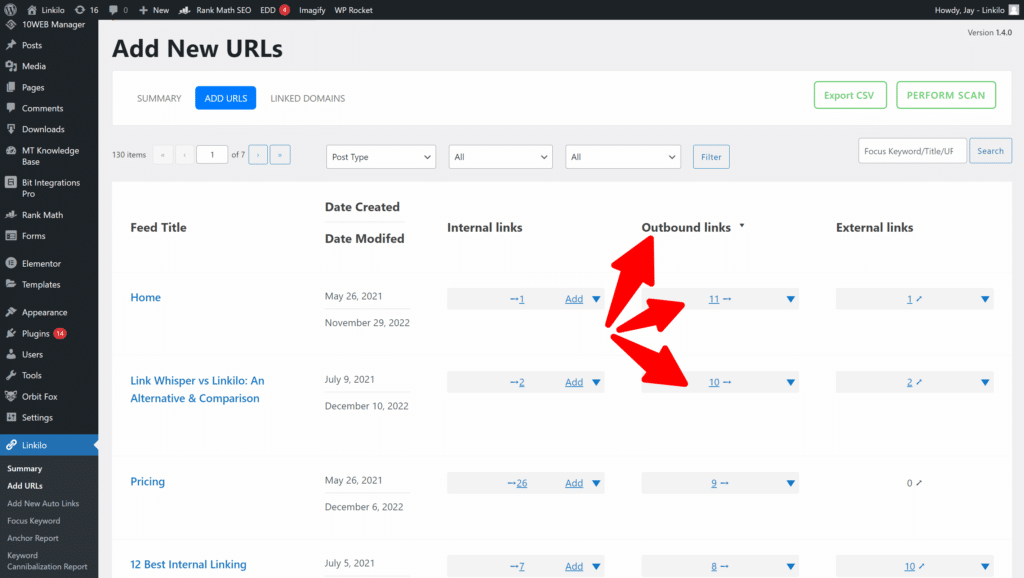Click the Bit Integrations Pro icon
Image resolution: width=1024 pixels, height=578 pixels.
point(11,182)
